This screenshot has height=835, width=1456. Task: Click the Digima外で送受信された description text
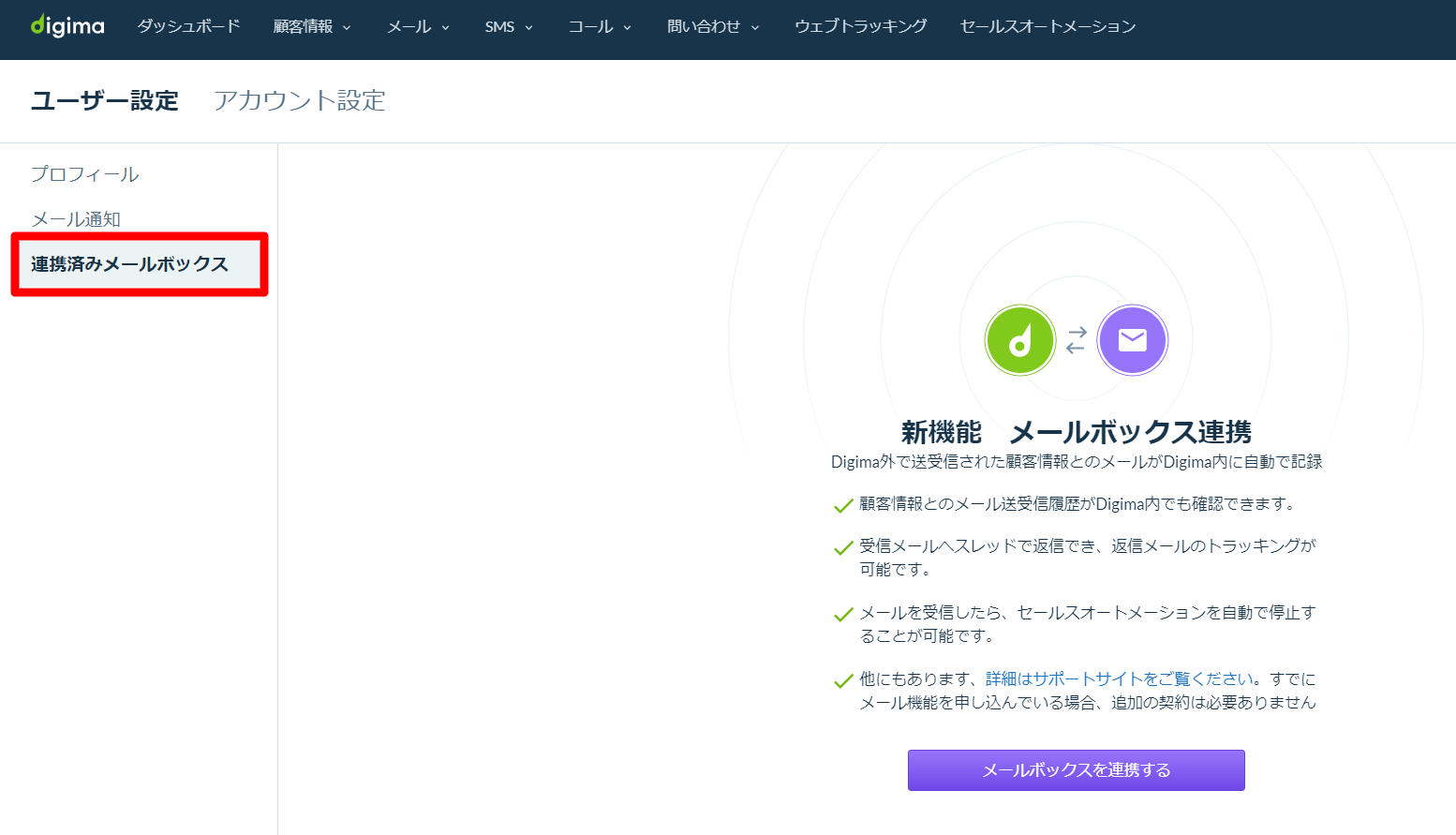(x=1077, y=462)
